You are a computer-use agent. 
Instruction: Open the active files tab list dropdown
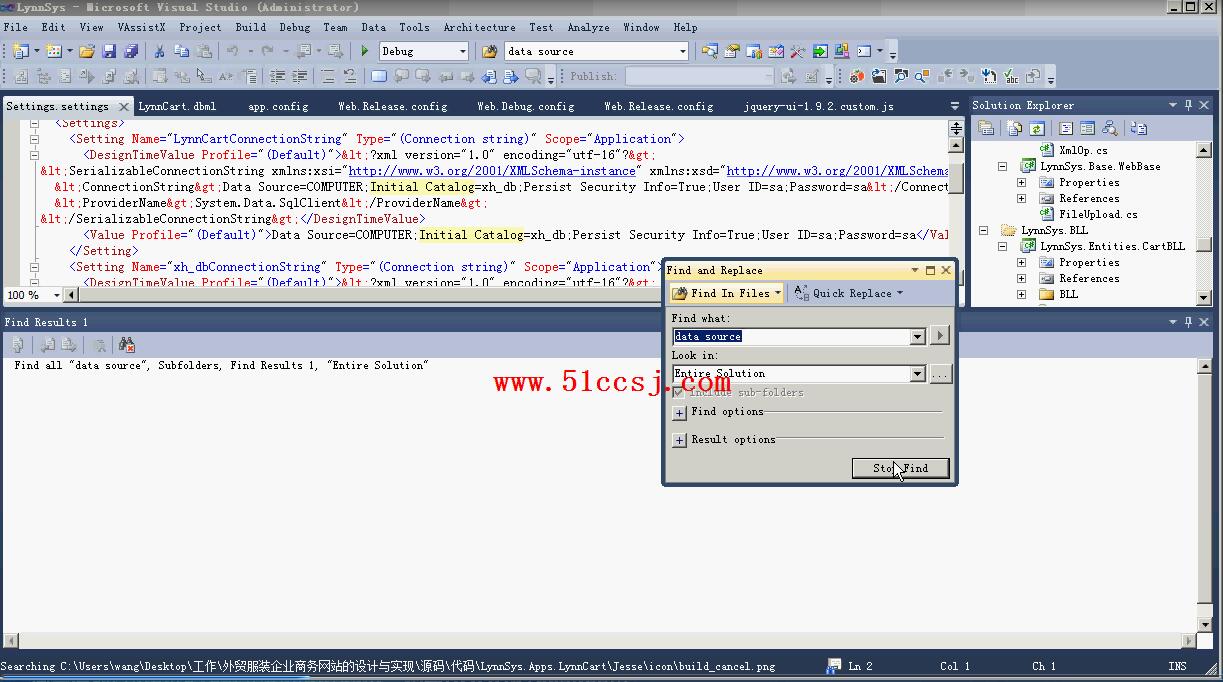[x=954, y=105]
